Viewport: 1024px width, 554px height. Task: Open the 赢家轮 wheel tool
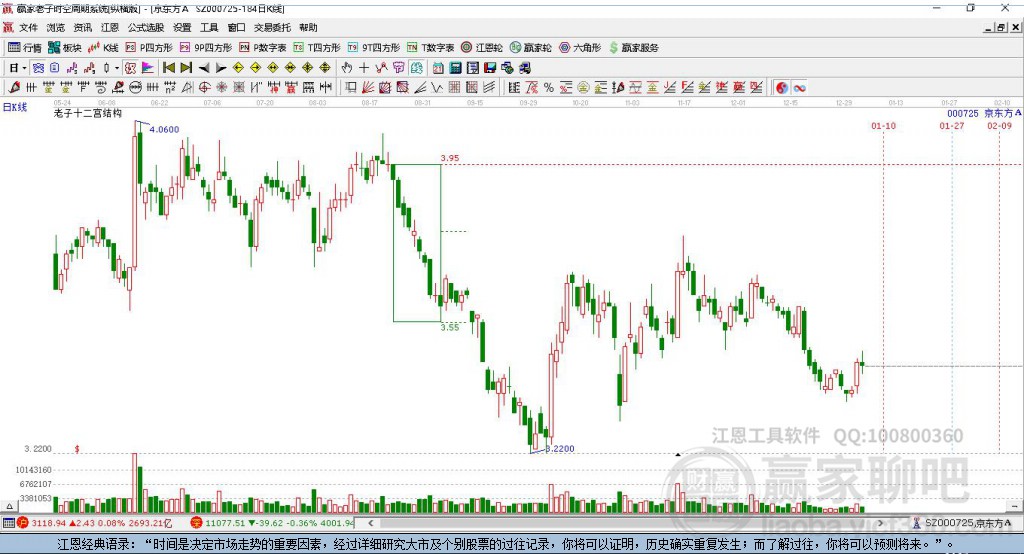[530, 48]
